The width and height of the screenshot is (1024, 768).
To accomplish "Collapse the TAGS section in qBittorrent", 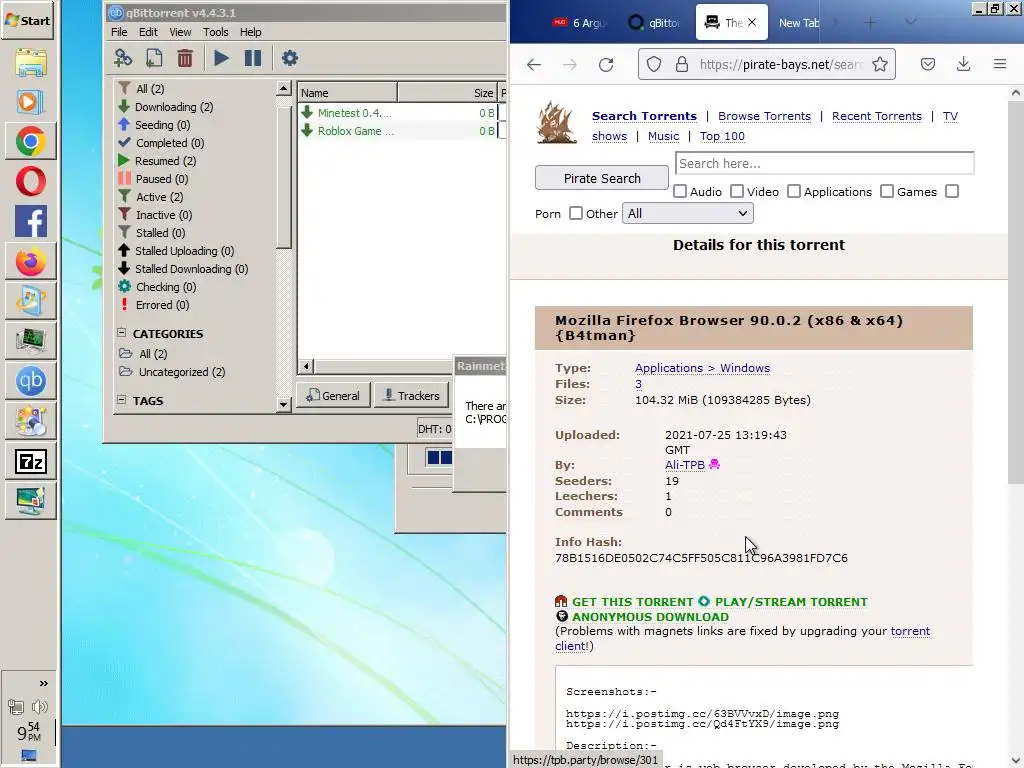I will click(x=121, y=400).
